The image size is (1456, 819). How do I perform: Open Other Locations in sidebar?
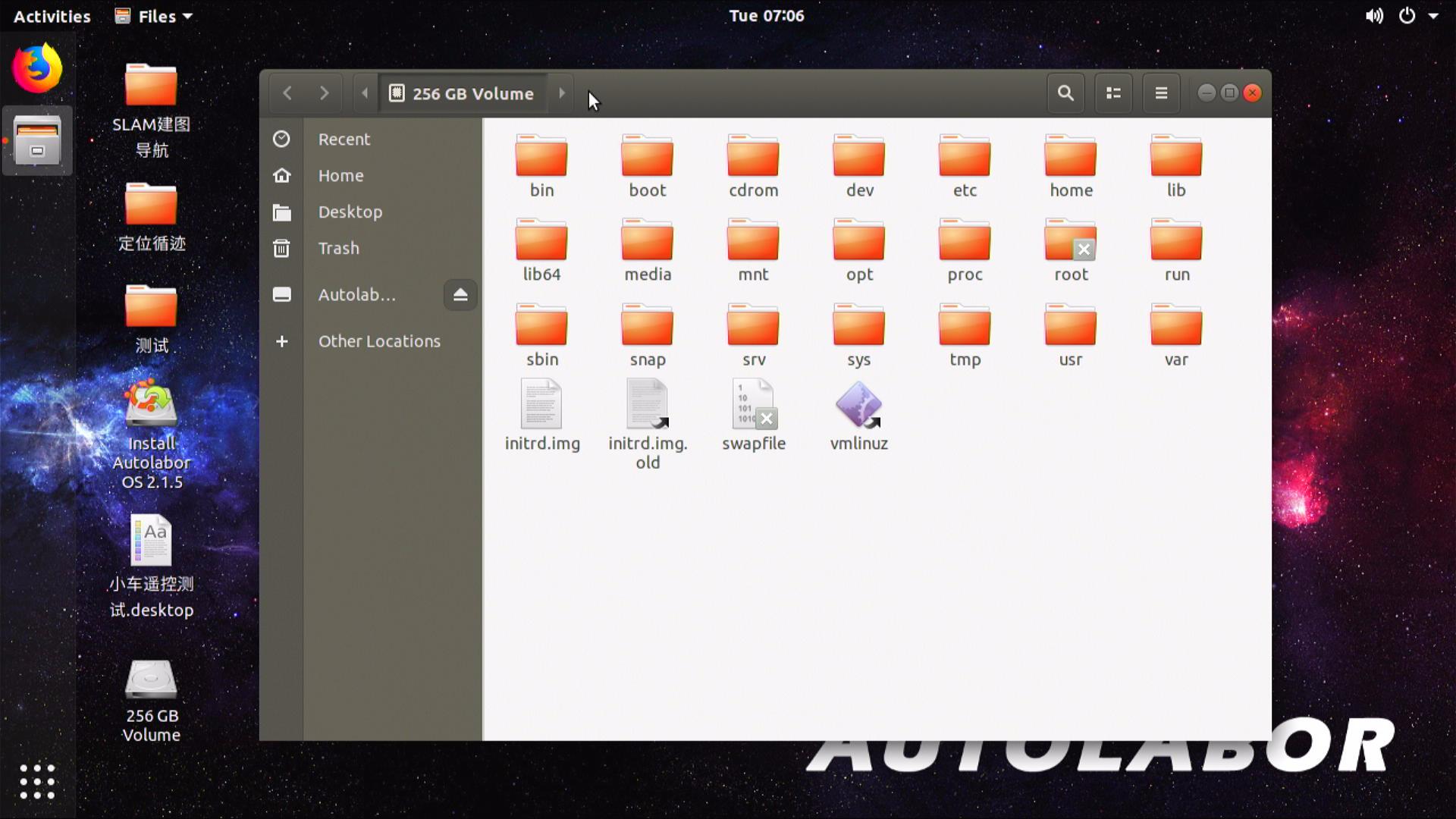tap(378, 341)
